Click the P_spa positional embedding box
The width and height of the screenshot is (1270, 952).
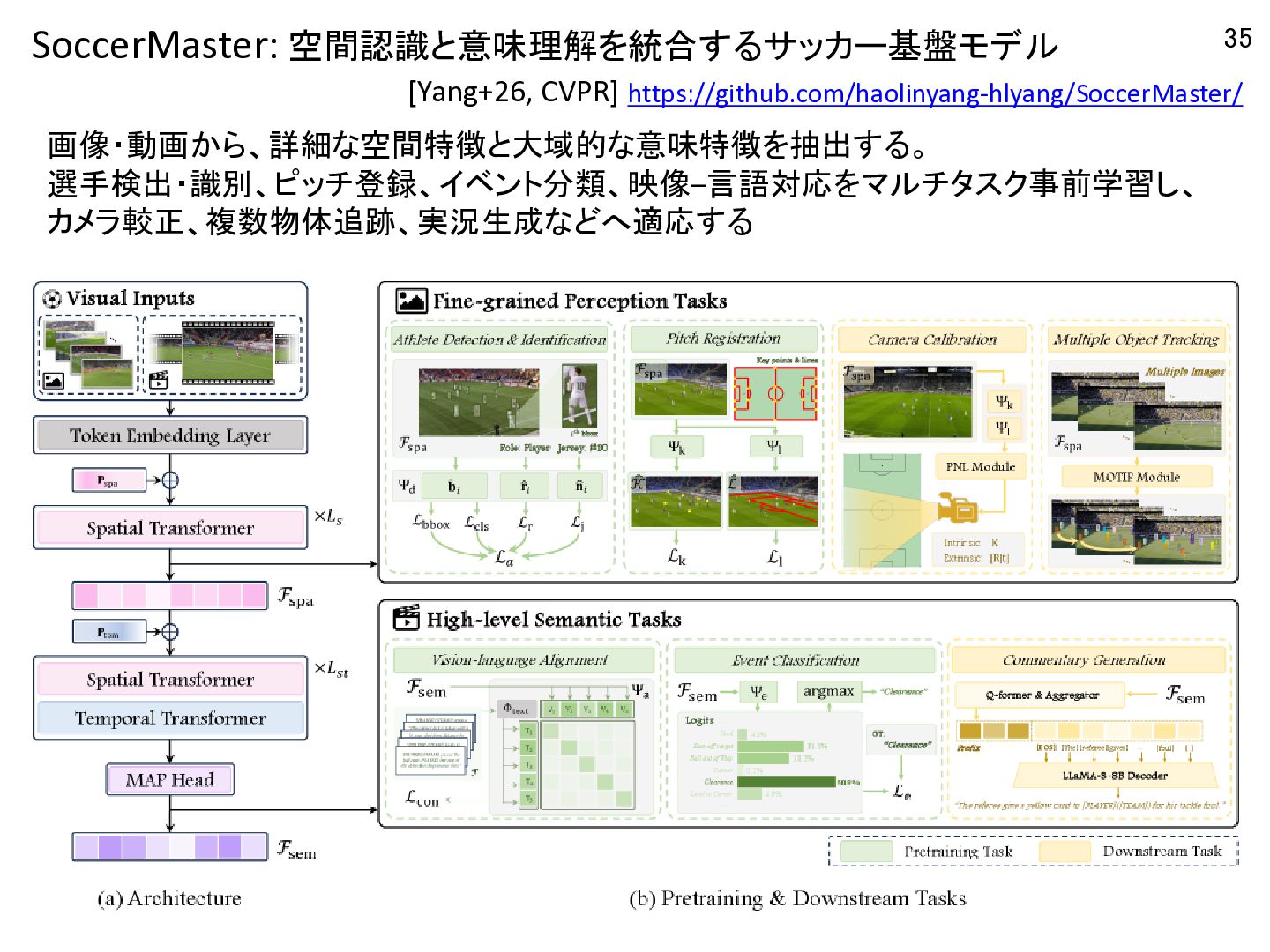108,480
